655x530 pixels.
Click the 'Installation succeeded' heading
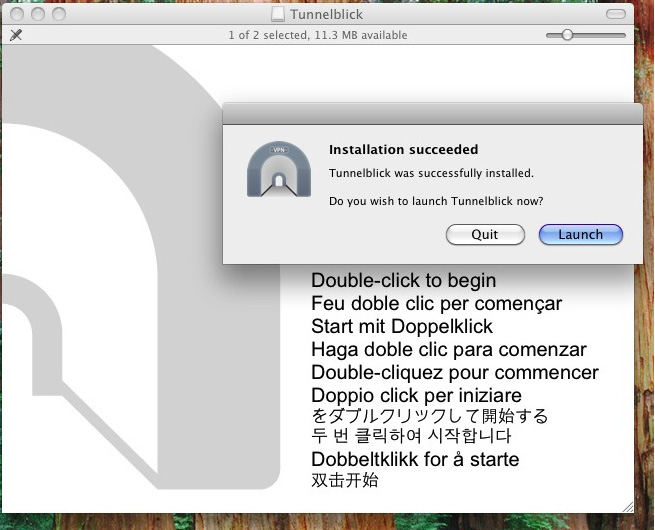(404, 150)
